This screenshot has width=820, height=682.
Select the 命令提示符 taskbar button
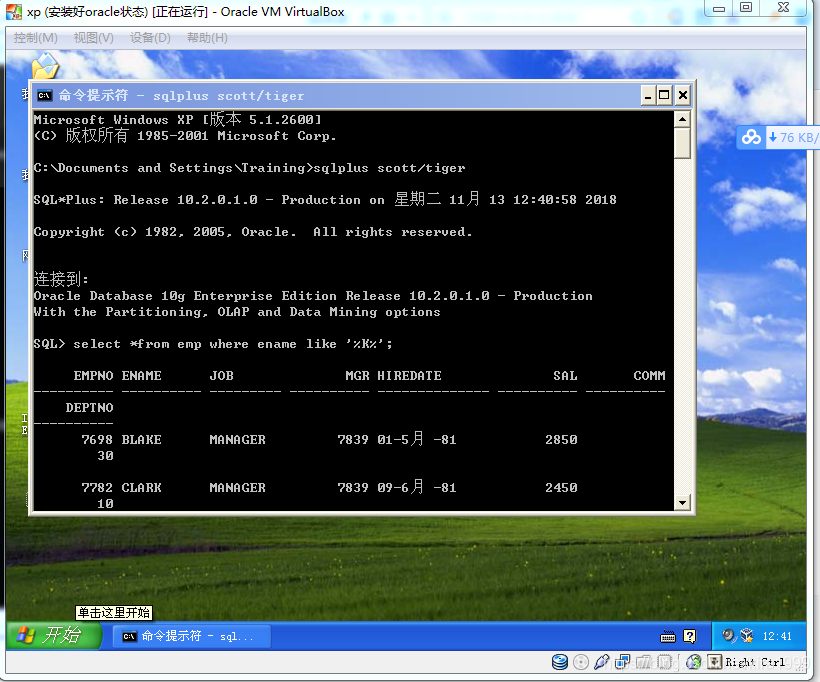pos(192,636)
